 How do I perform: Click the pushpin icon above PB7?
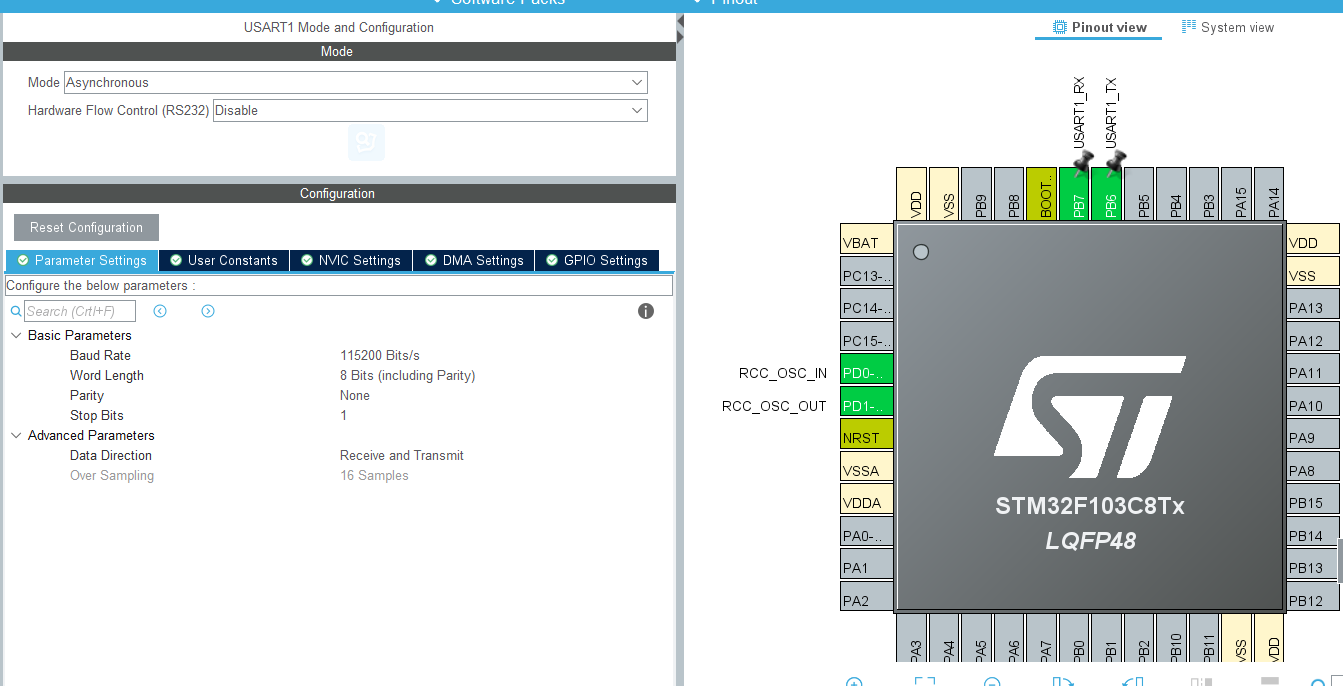(1082, 163)
